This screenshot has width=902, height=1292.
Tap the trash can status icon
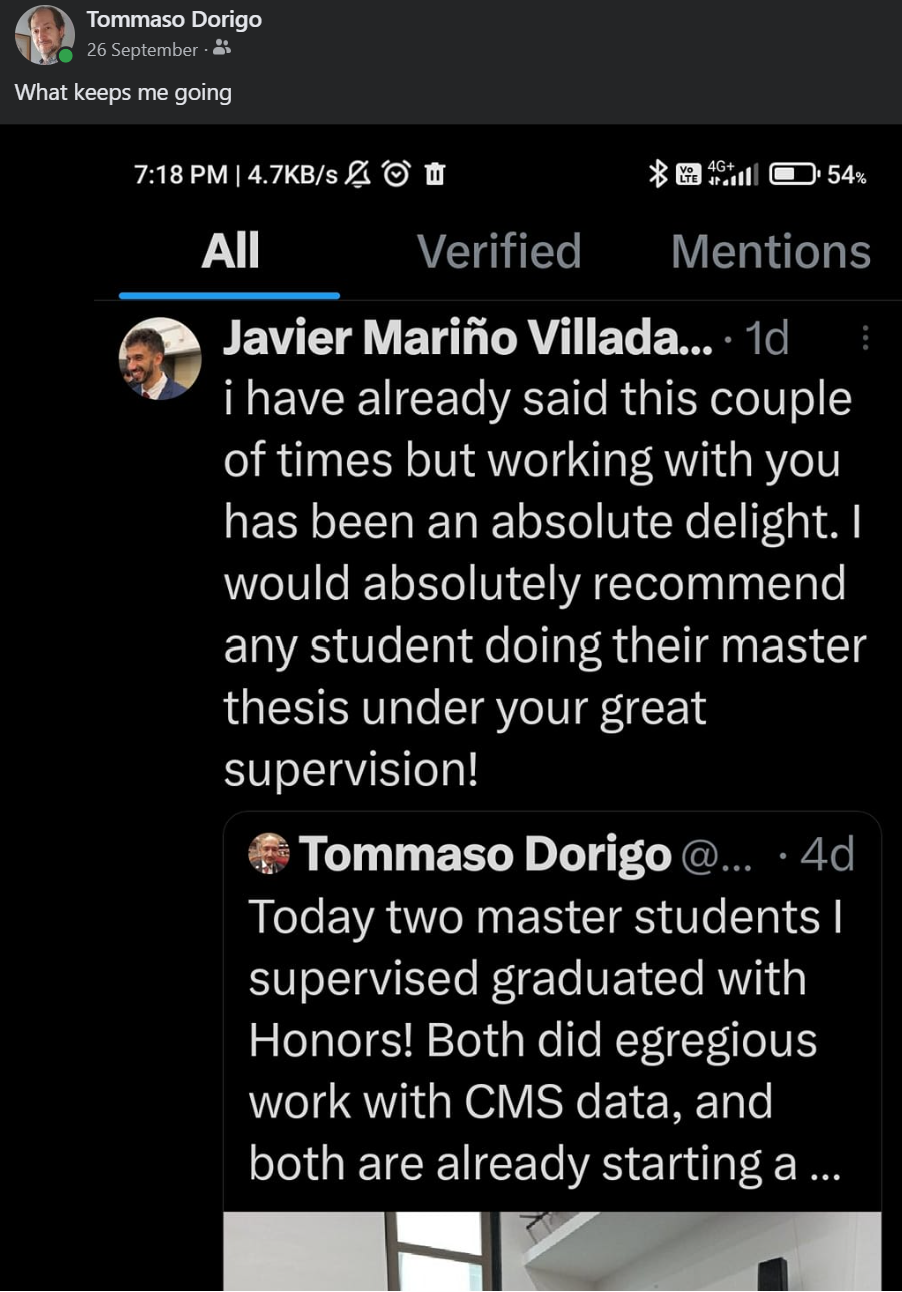tap(434, 175)
